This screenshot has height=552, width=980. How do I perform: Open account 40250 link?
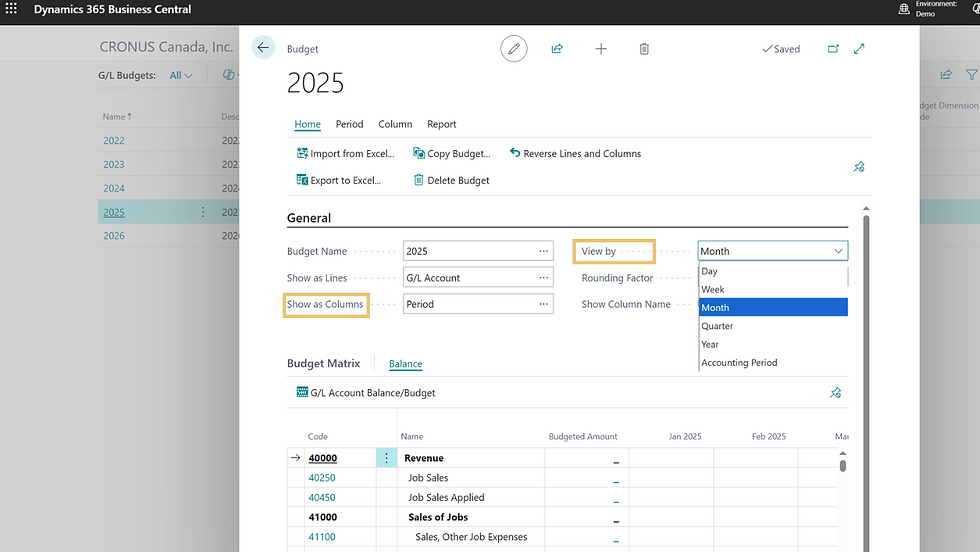click(322, 478)
